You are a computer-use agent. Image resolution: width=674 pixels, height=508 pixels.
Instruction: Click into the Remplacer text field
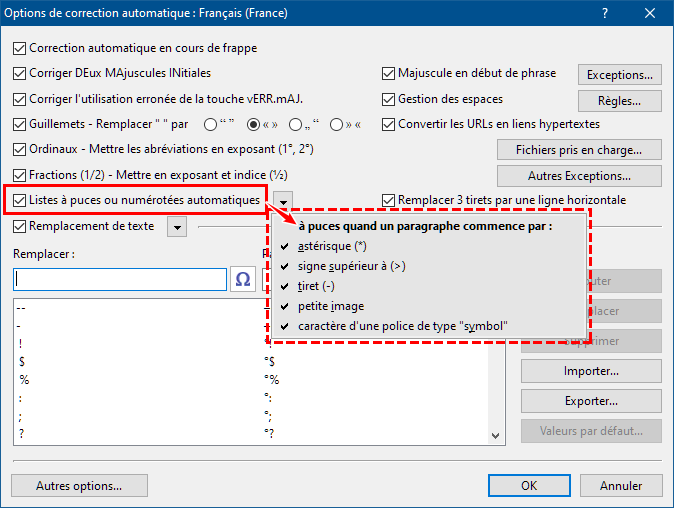point(120,279)
